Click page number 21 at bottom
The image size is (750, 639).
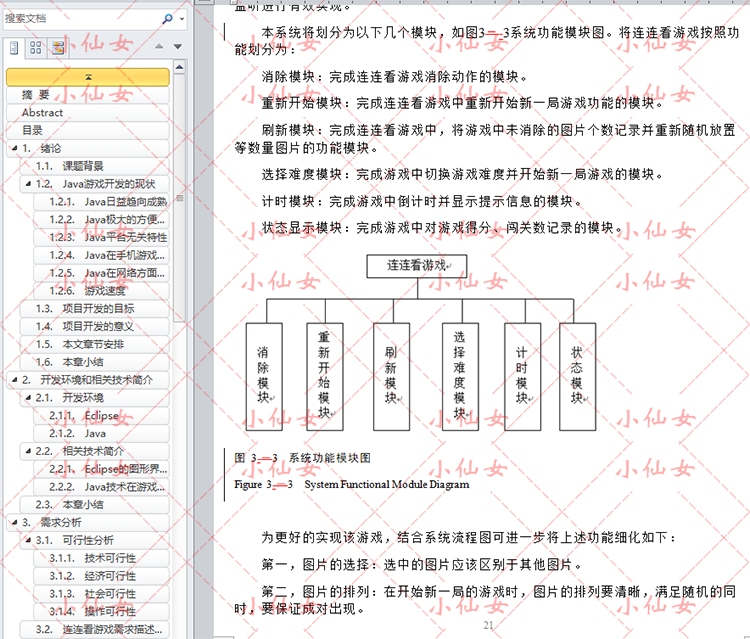pos(488,625)
